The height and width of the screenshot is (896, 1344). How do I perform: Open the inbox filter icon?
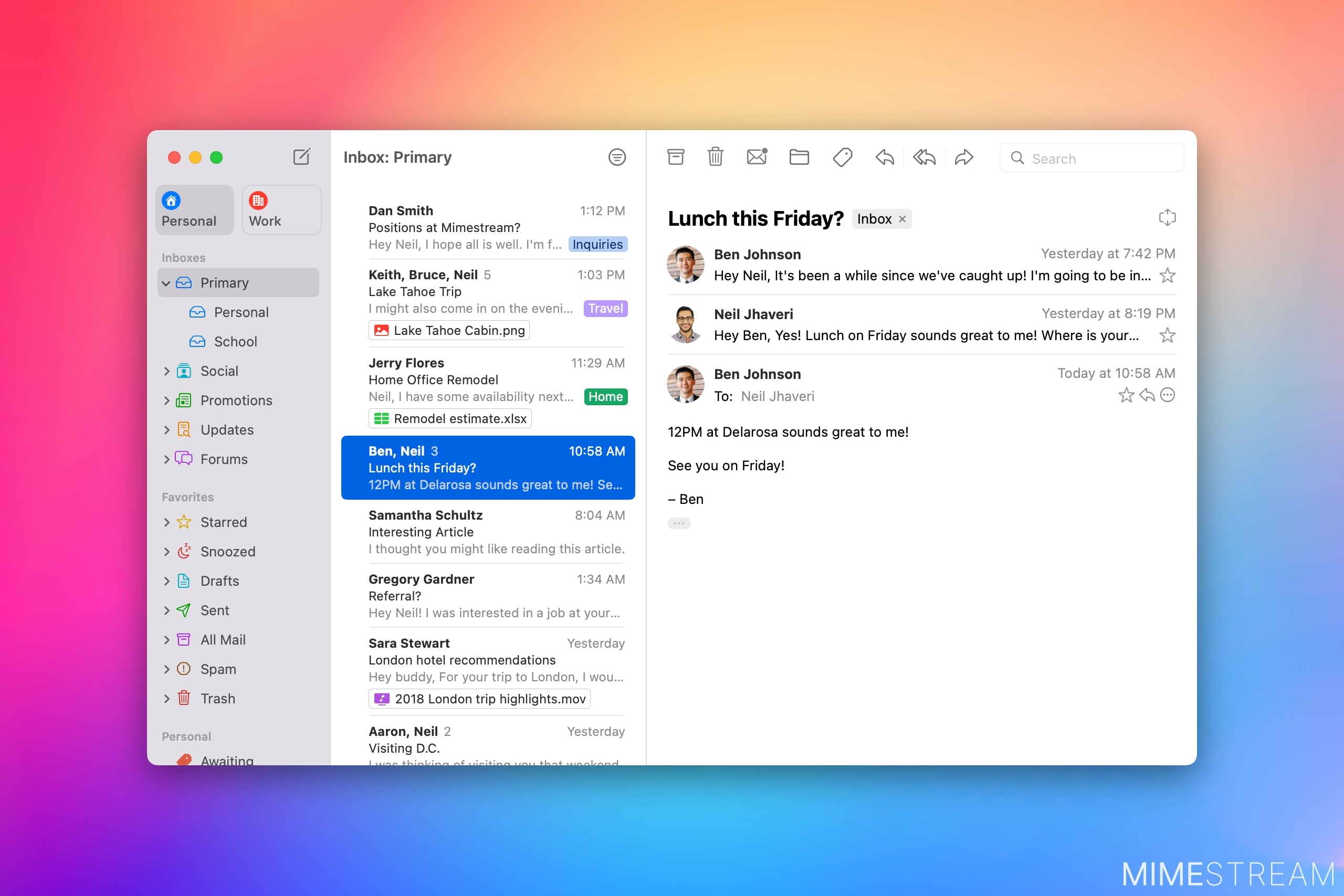[616, 156]
